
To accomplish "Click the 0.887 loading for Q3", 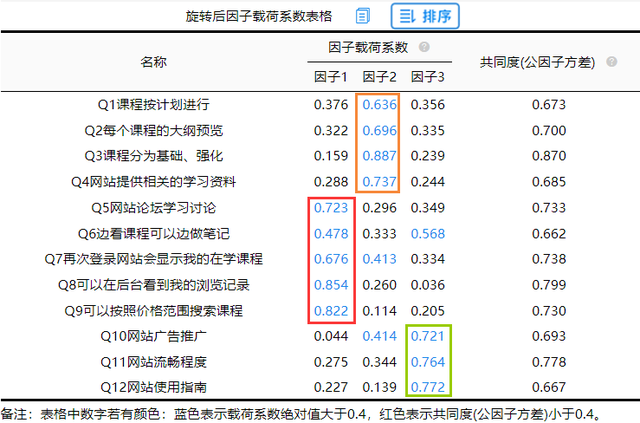I will click(x=379, y=156).
